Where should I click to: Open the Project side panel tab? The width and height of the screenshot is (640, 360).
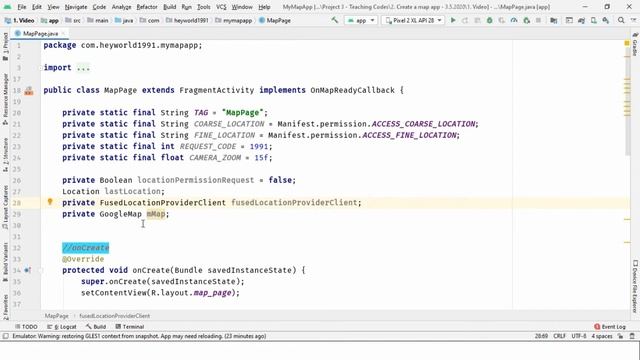tap(5, 46)
